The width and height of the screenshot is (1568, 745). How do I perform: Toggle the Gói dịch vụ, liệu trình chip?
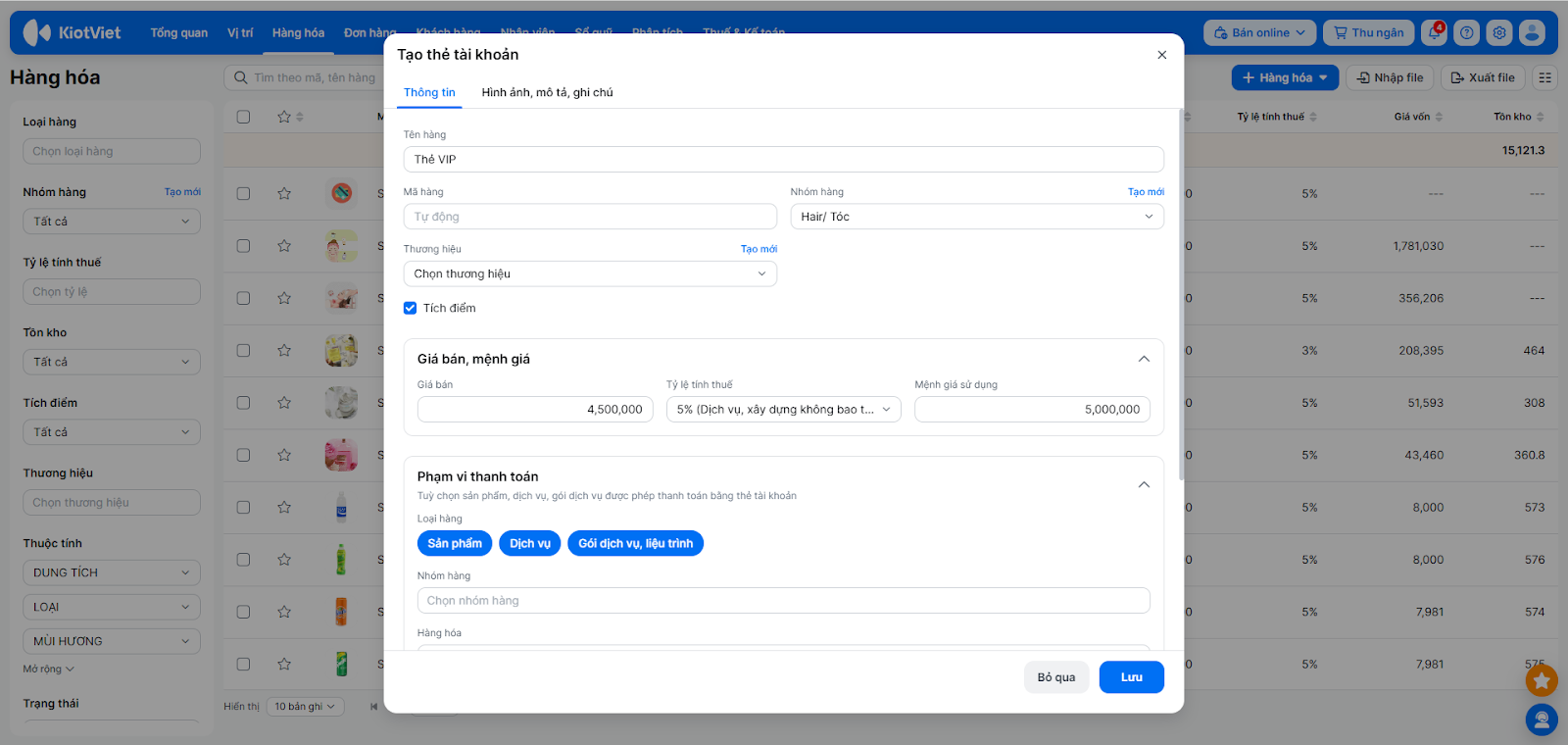635,543
